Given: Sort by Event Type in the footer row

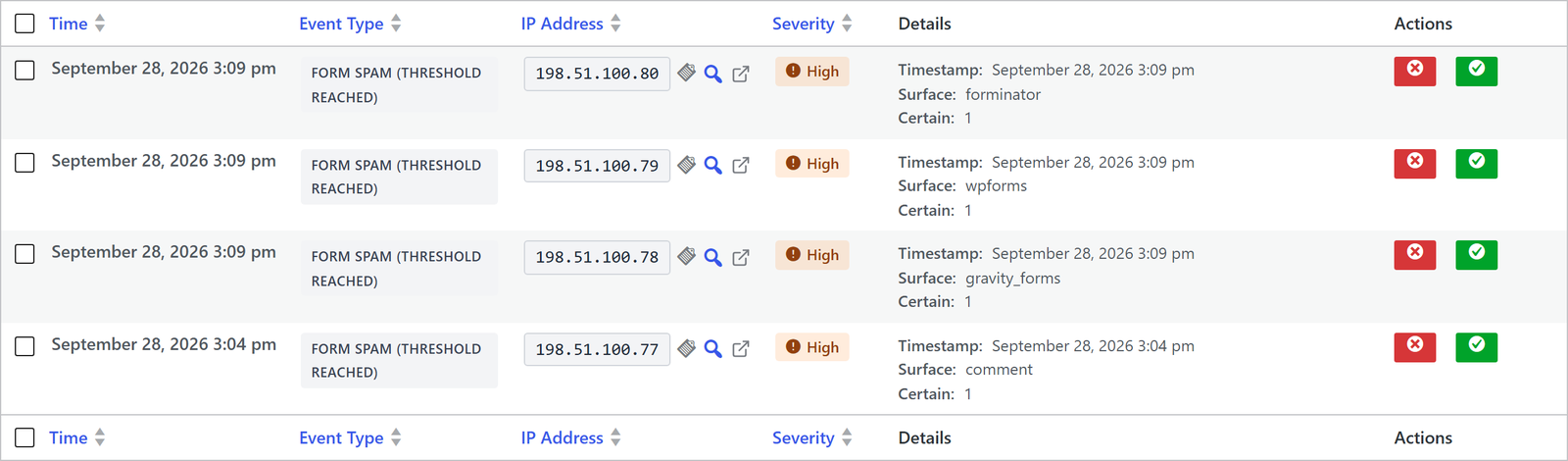Looking at the screenshot, I should tap(350, 437).
